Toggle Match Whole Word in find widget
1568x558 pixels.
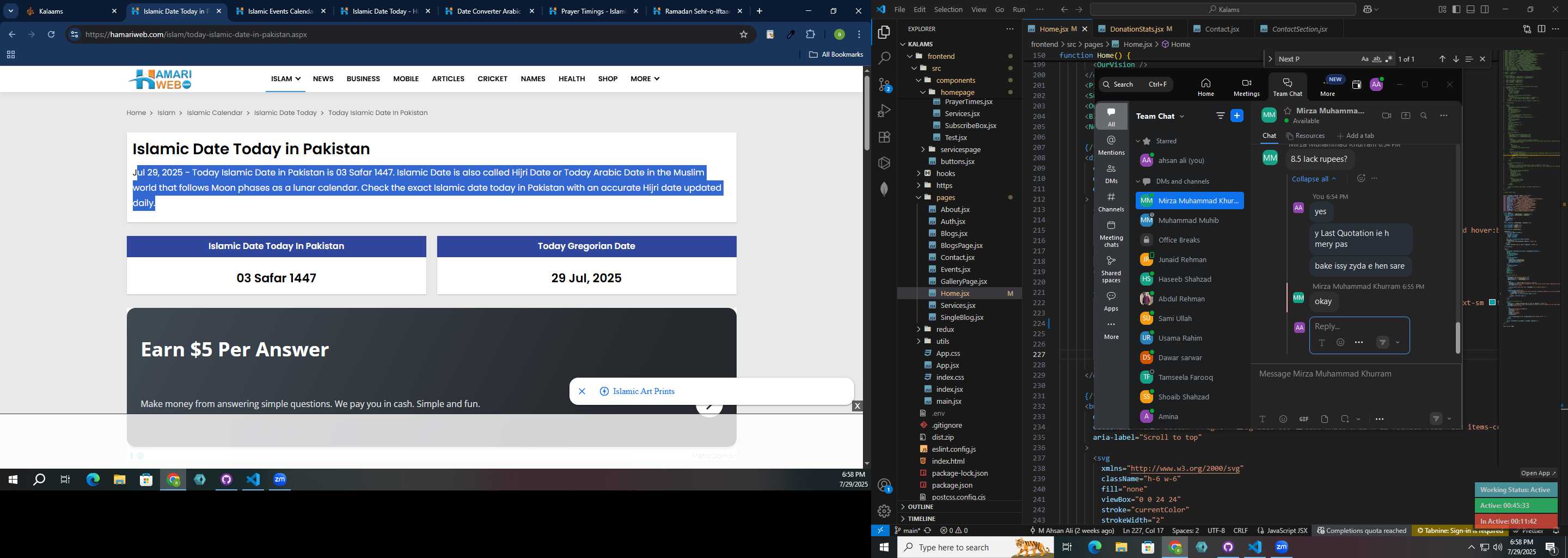coord(1377,59)
